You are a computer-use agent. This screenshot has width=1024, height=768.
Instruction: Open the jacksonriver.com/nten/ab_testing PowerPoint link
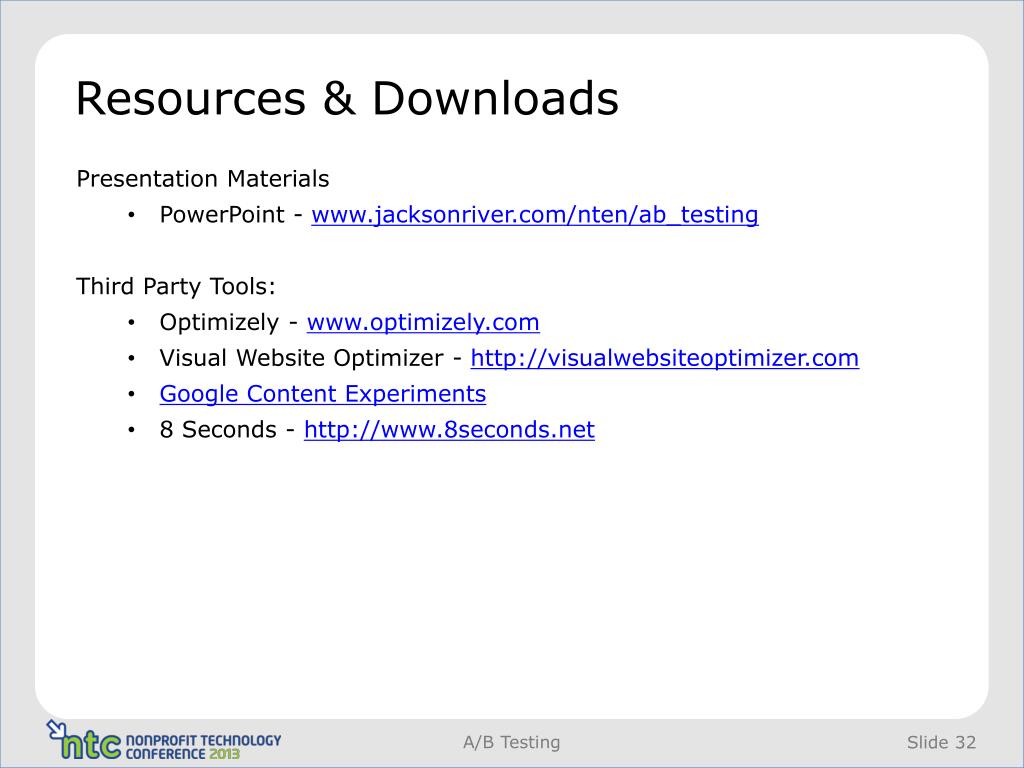(x=535, y=215)
